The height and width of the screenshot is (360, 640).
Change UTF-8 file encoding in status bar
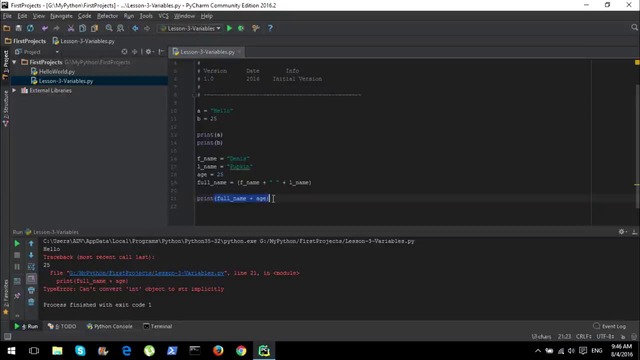point(605,337)
